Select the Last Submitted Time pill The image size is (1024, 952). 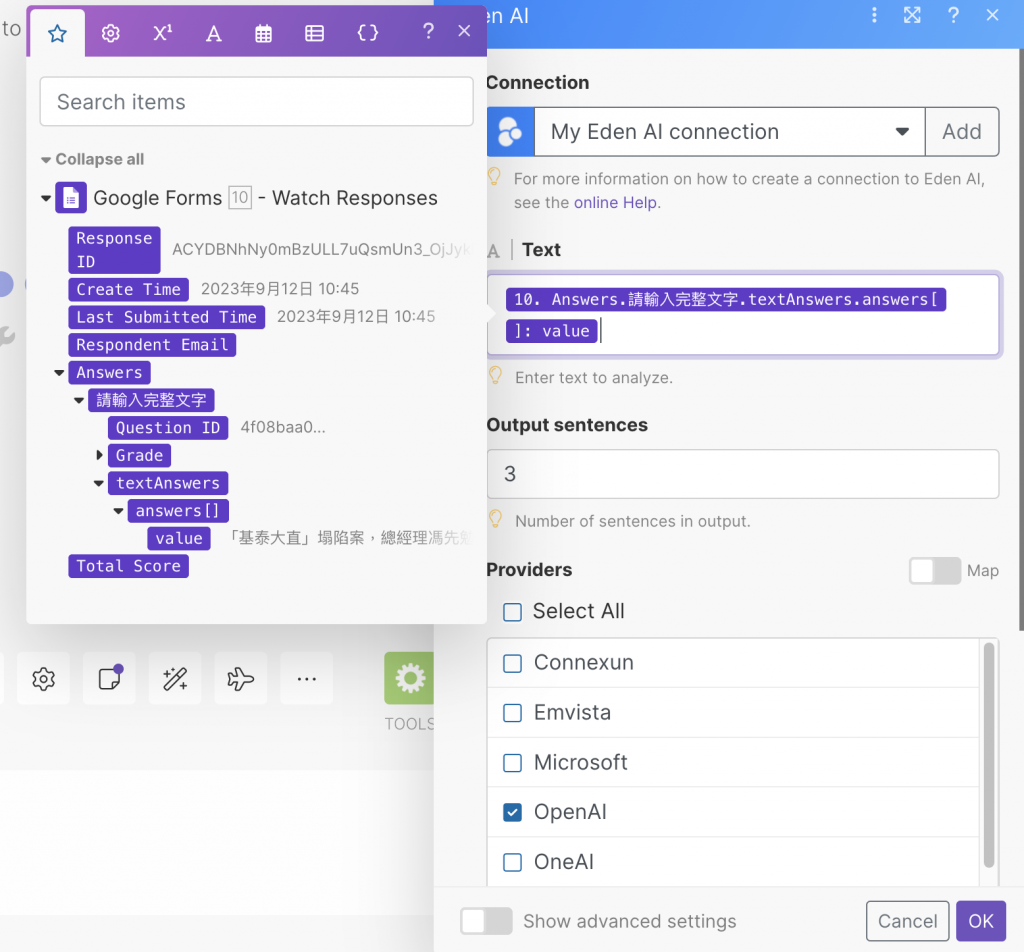pos(167,317)
